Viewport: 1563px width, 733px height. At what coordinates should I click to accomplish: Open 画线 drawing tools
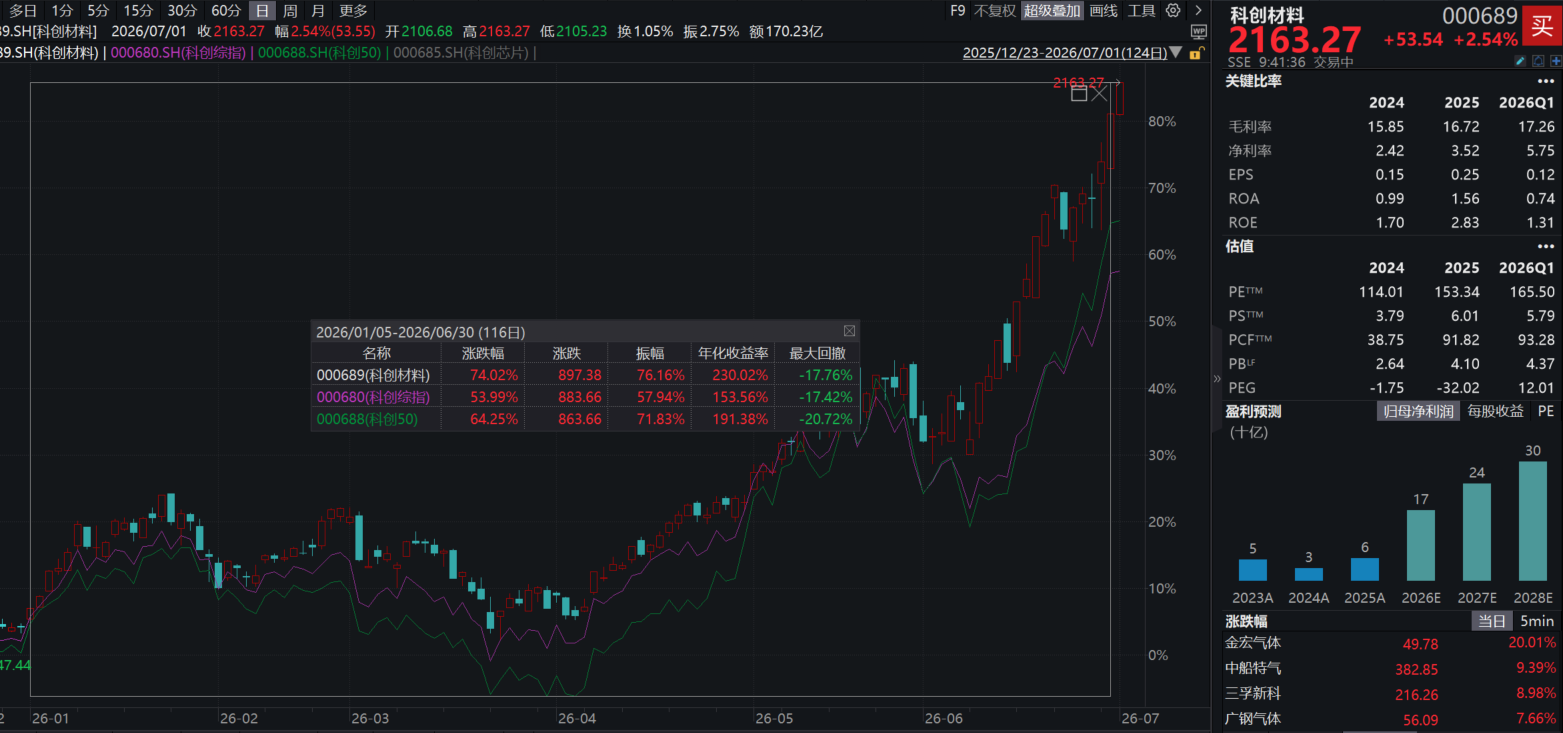1103,10
